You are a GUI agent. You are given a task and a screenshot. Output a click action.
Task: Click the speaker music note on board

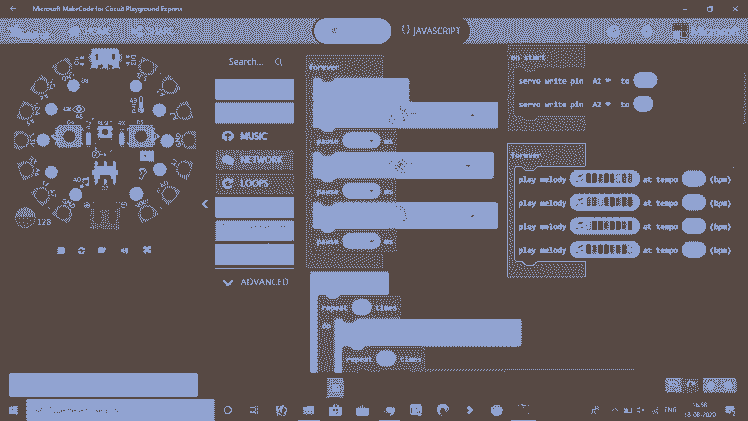tap(84, 182)
